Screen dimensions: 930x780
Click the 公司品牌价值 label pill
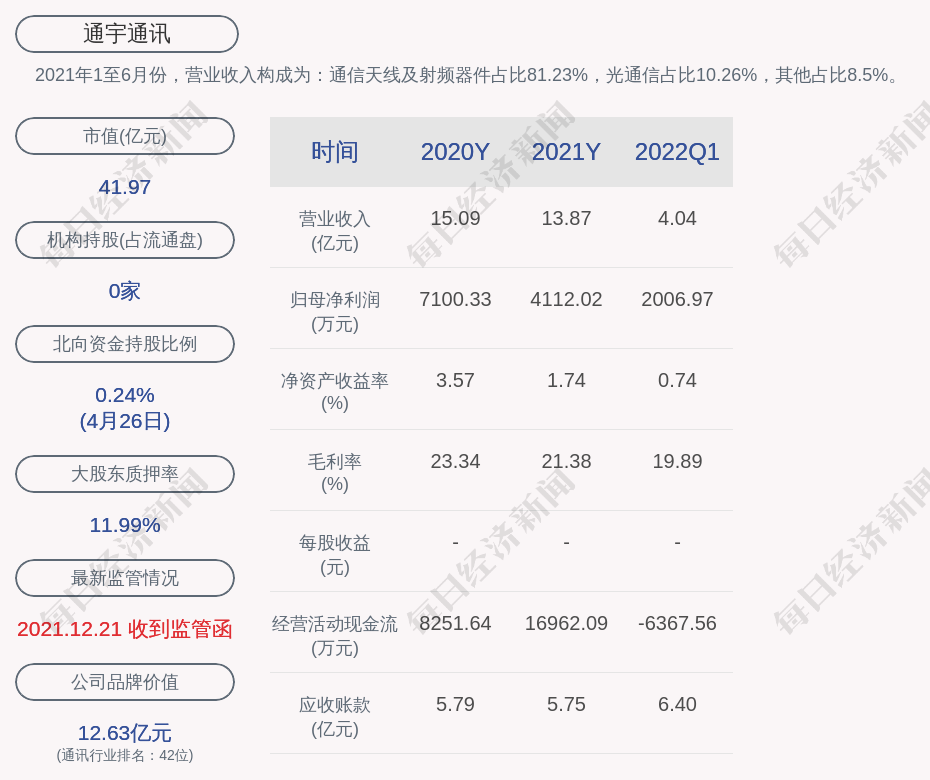(x=125, y=682)
